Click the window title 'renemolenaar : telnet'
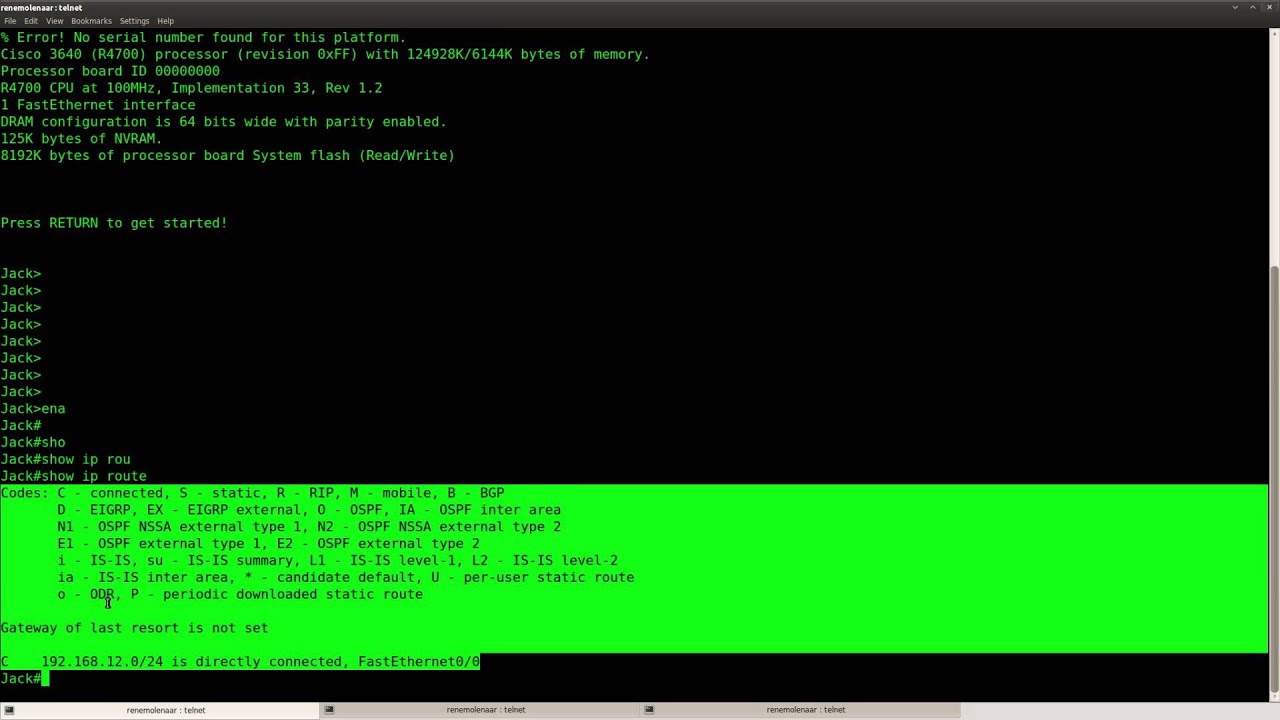 [41, 7]
